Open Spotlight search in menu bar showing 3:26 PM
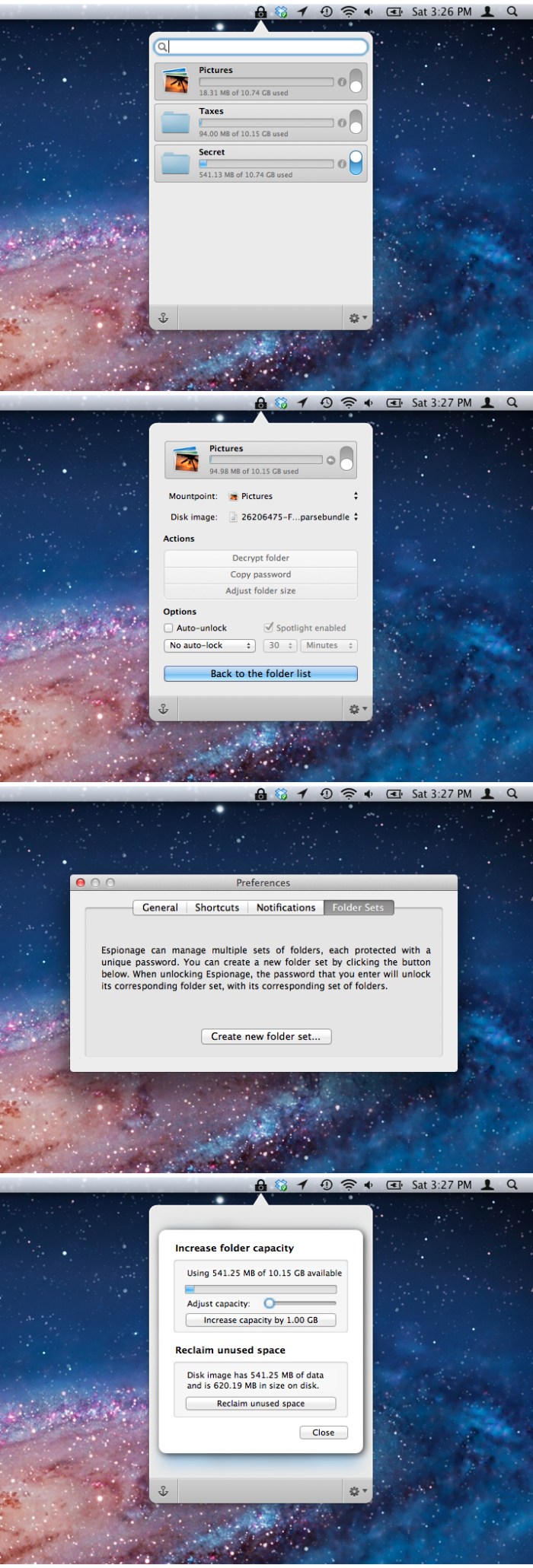 coord(512,11)
